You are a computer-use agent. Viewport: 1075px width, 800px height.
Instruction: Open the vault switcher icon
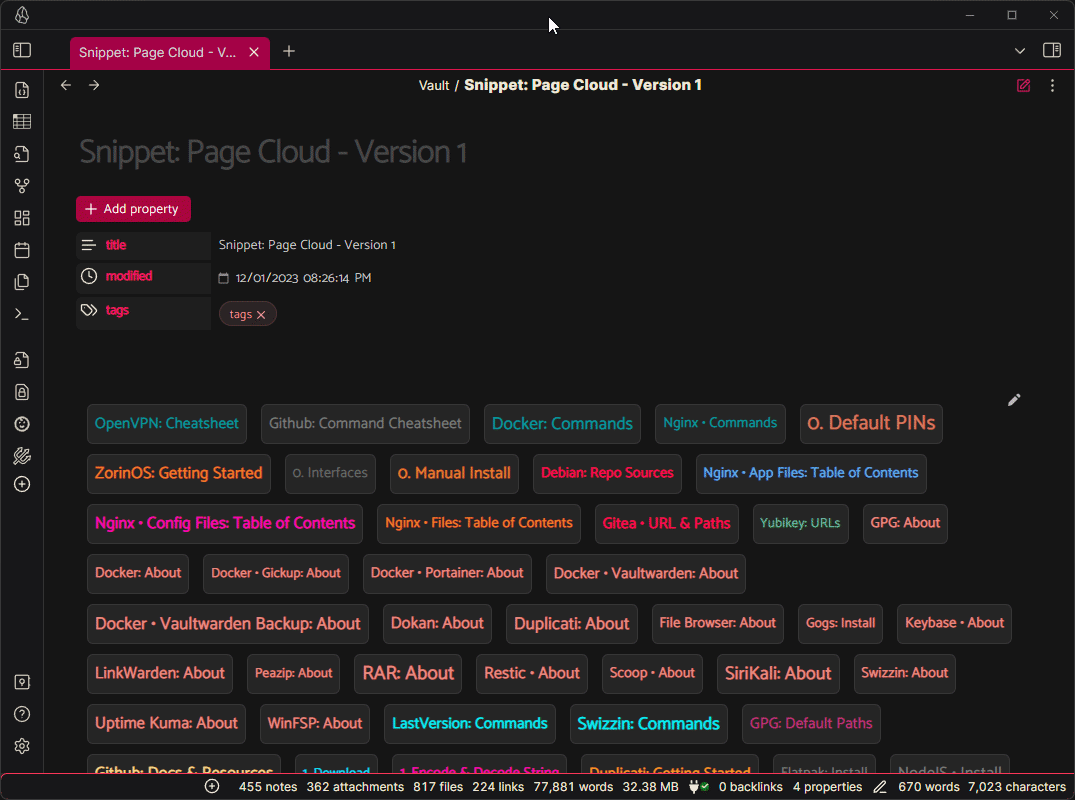point(22,682)
